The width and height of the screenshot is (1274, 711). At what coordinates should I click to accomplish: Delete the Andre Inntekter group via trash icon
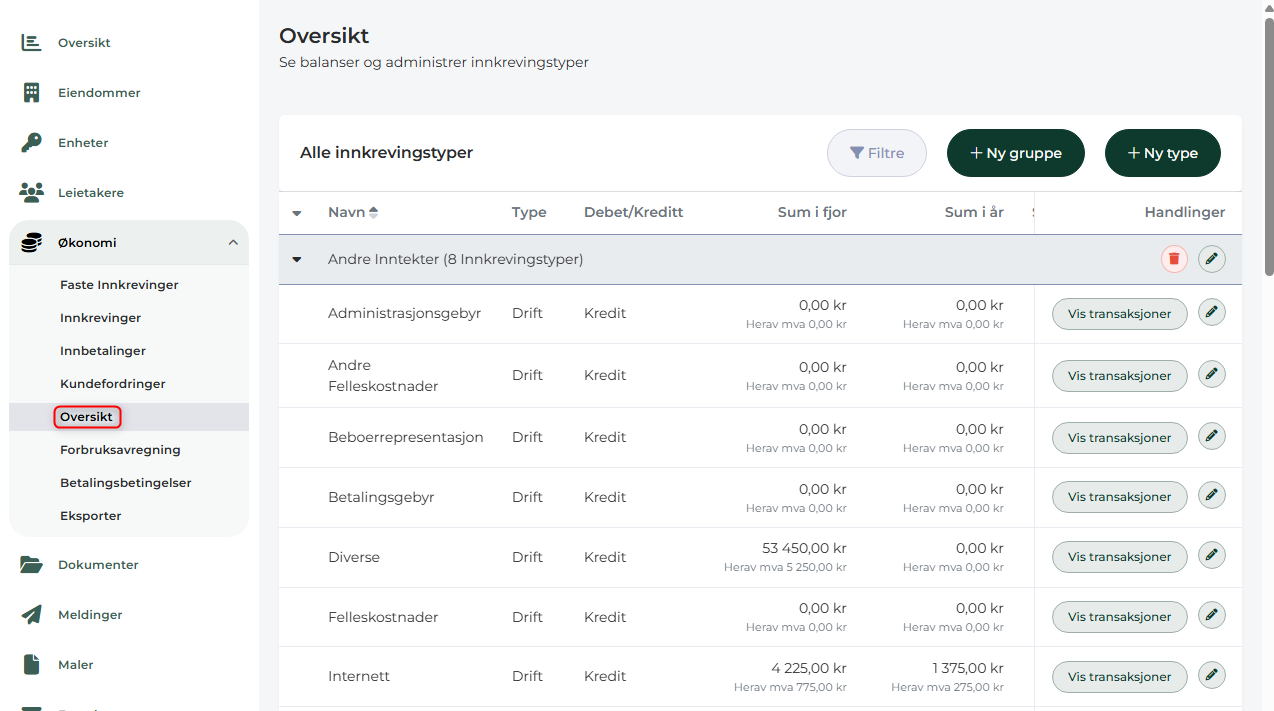[1174, 259]
